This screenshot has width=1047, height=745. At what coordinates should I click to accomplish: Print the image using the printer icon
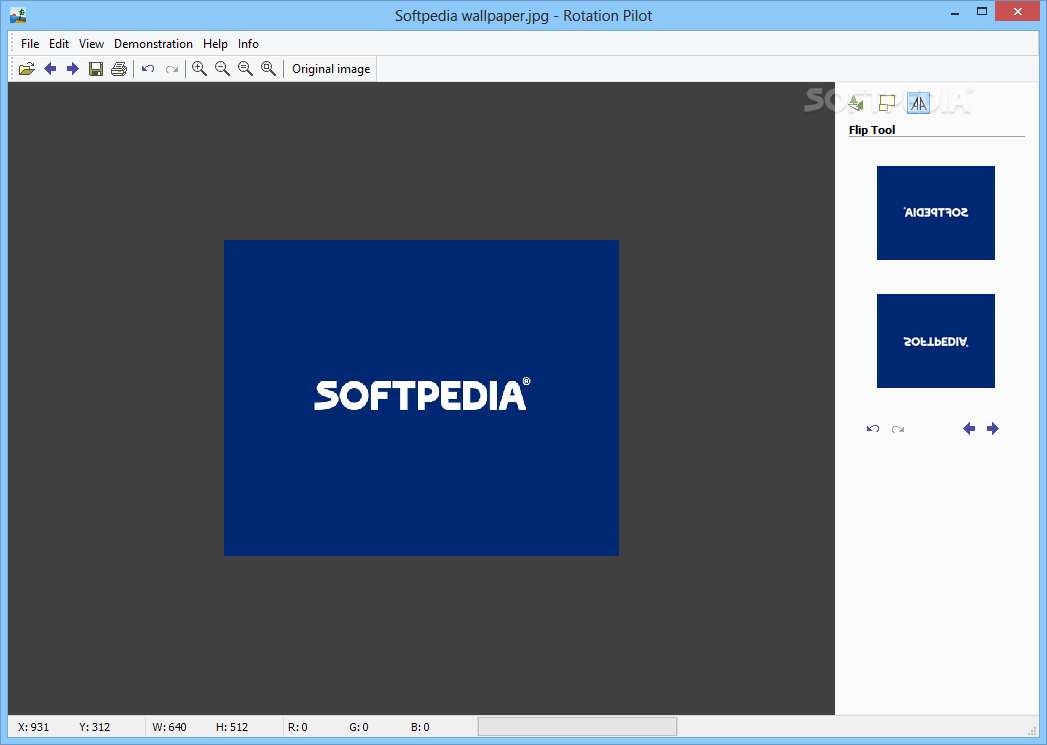tap(119, 69)
